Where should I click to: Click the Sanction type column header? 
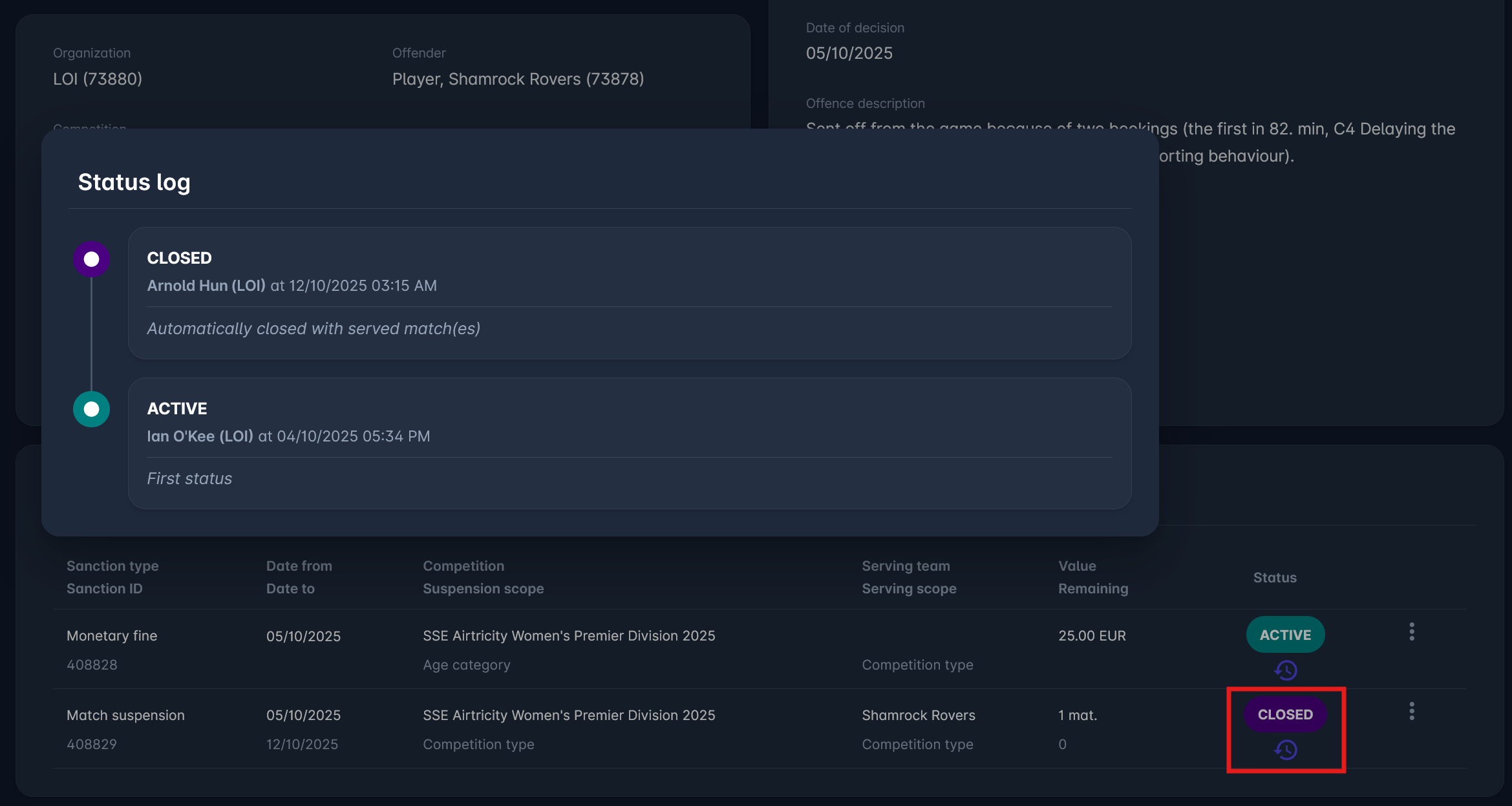click(112, 566)
